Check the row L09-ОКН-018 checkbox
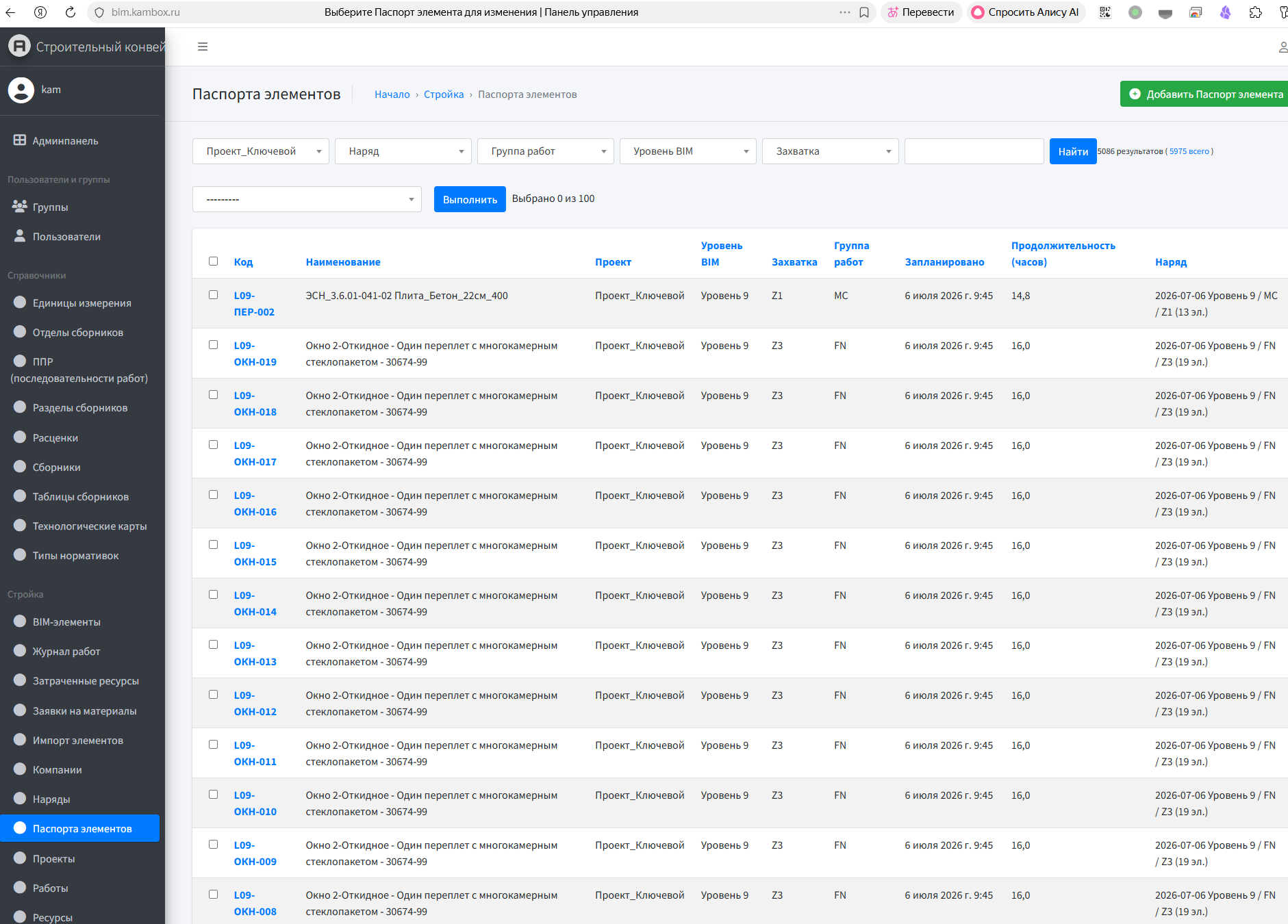Screen dimensions: 1288x924 click(x=214, y=395)
